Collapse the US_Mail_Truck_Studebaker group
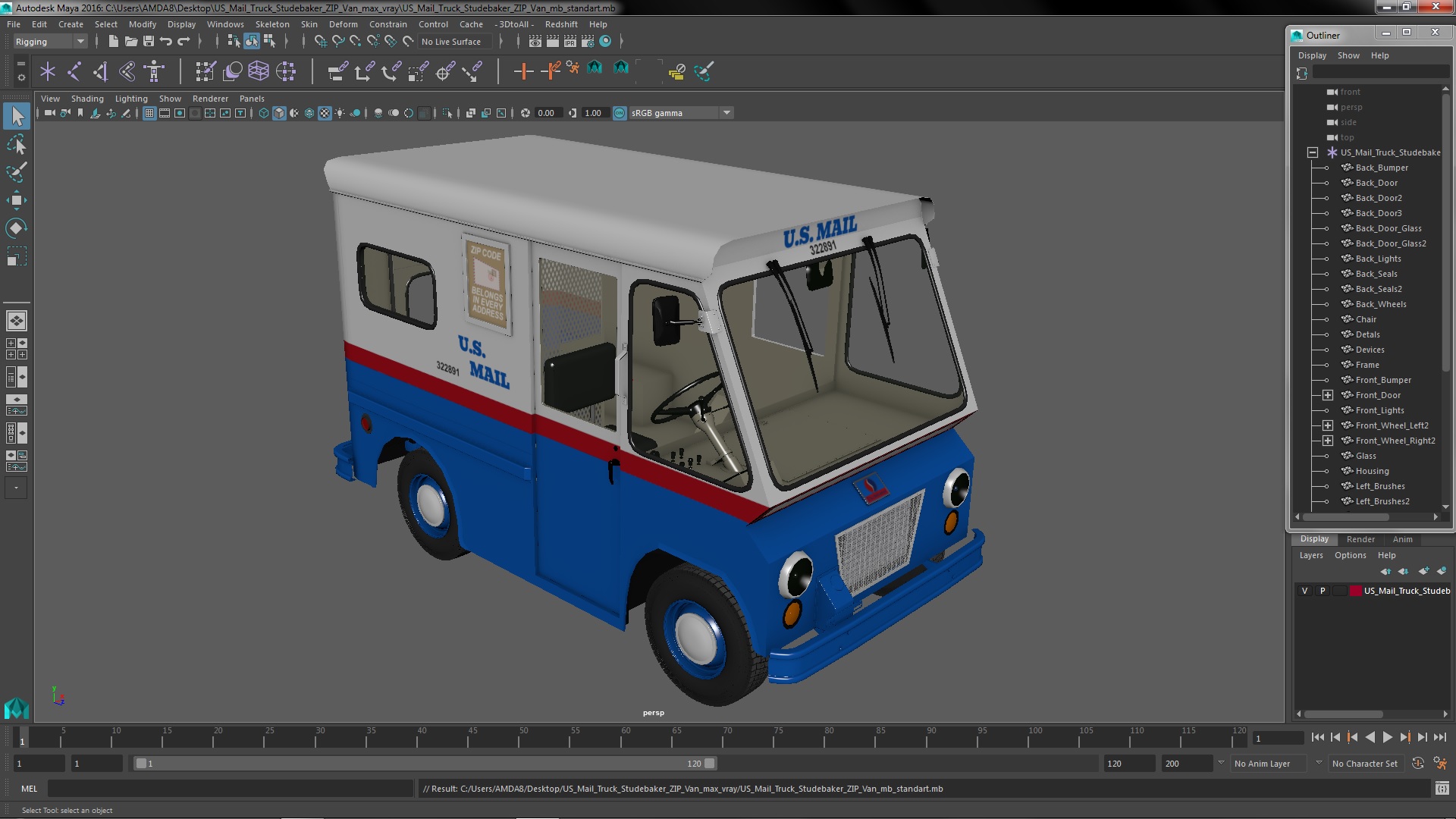The height and width of the screenshot is (819, 1456). [x=1313, y=152]
